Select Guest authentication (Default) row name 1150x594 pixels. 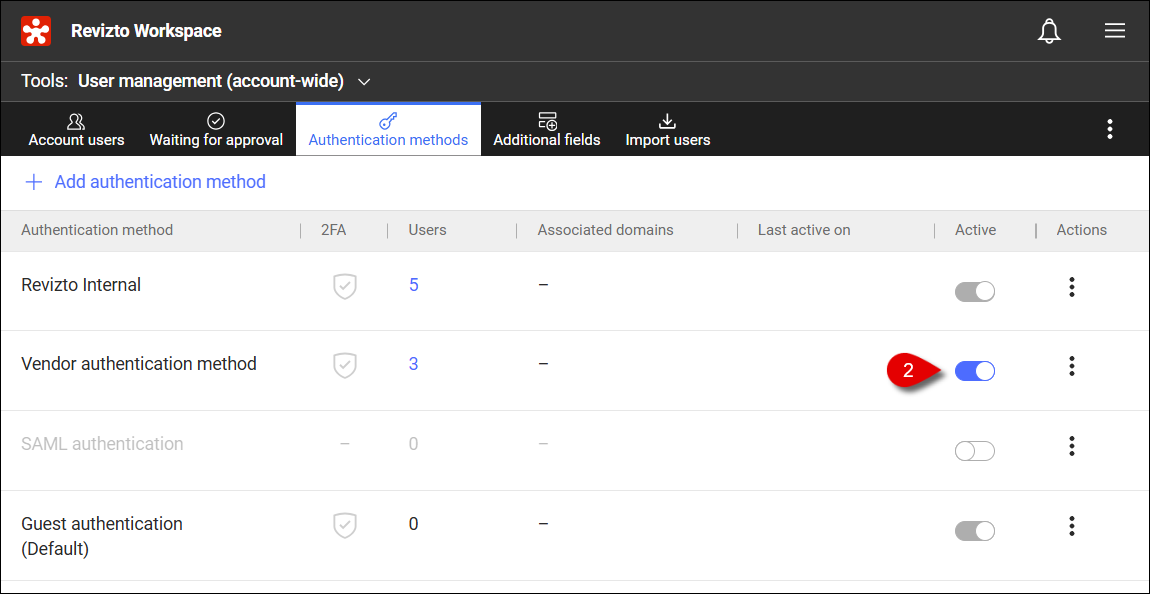[x=102, y=536]
